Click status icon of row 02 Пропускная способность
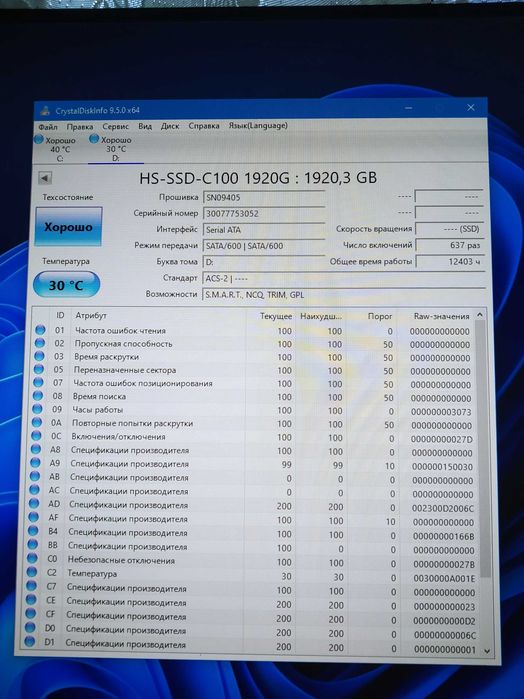The height and width of the screenshot is (699, 524). [40, 343]
